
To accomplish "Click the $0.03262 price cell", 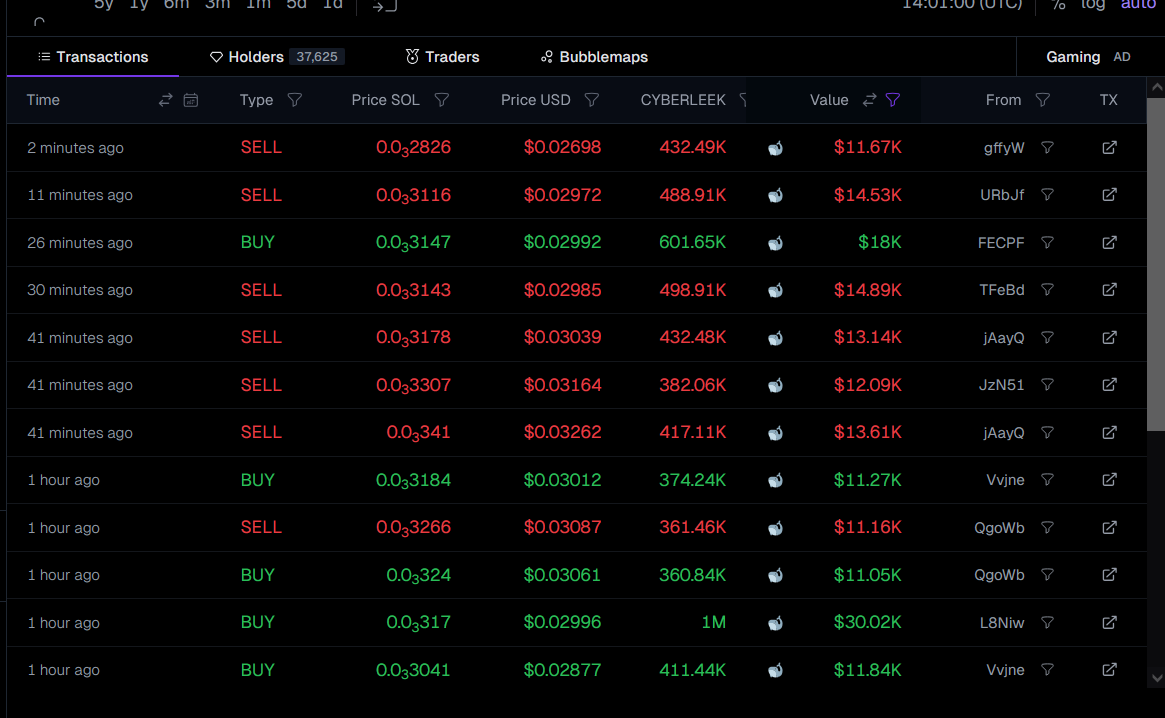I will click(562, 432).
